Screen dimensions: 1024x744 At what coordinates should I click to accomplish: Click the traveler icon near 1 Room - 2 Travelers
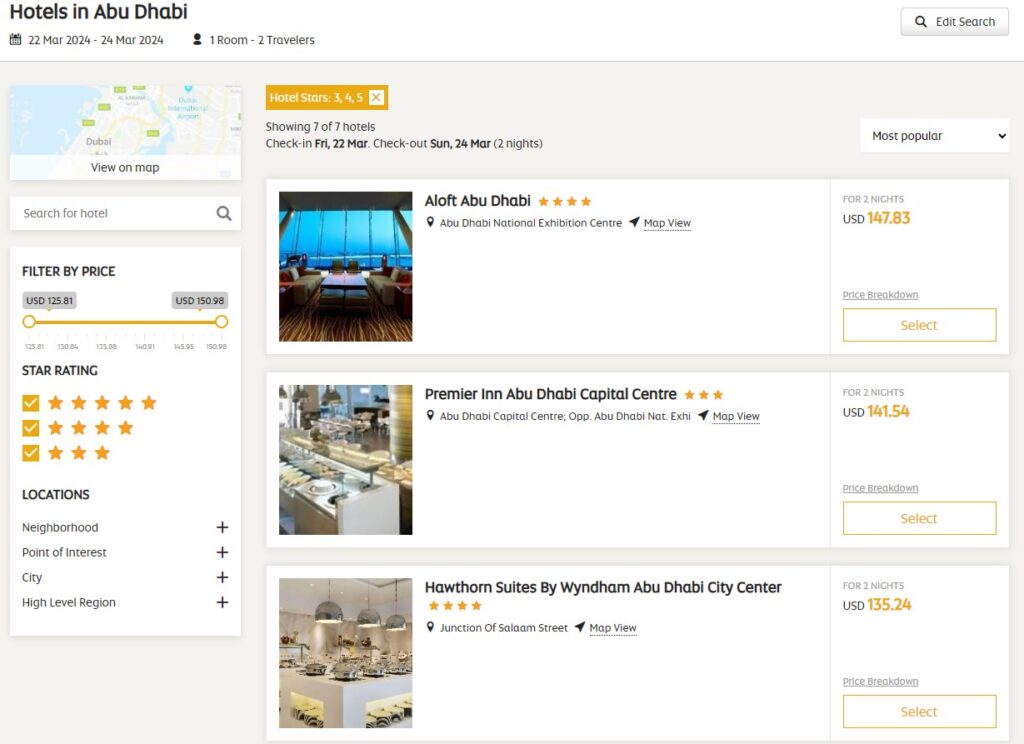[x=197, y=40]
